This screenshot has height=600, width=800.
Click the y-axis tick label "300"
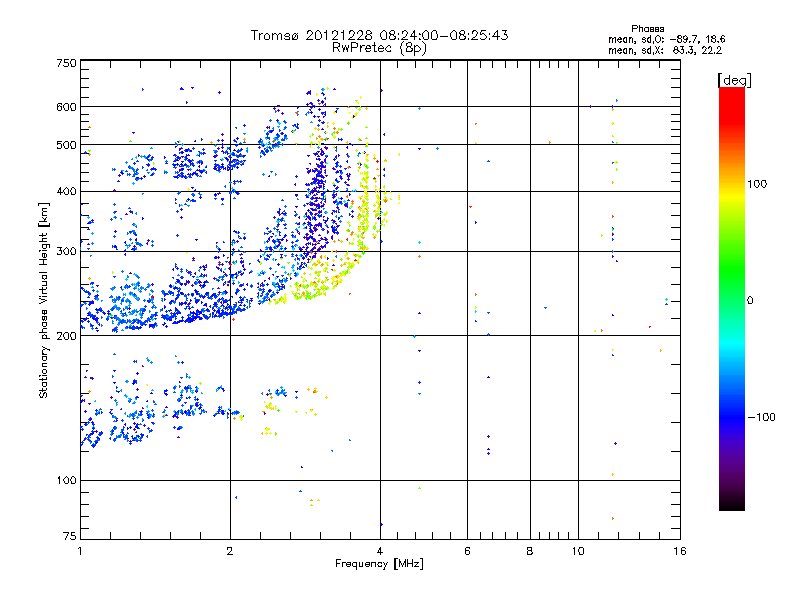click(66, 252)
